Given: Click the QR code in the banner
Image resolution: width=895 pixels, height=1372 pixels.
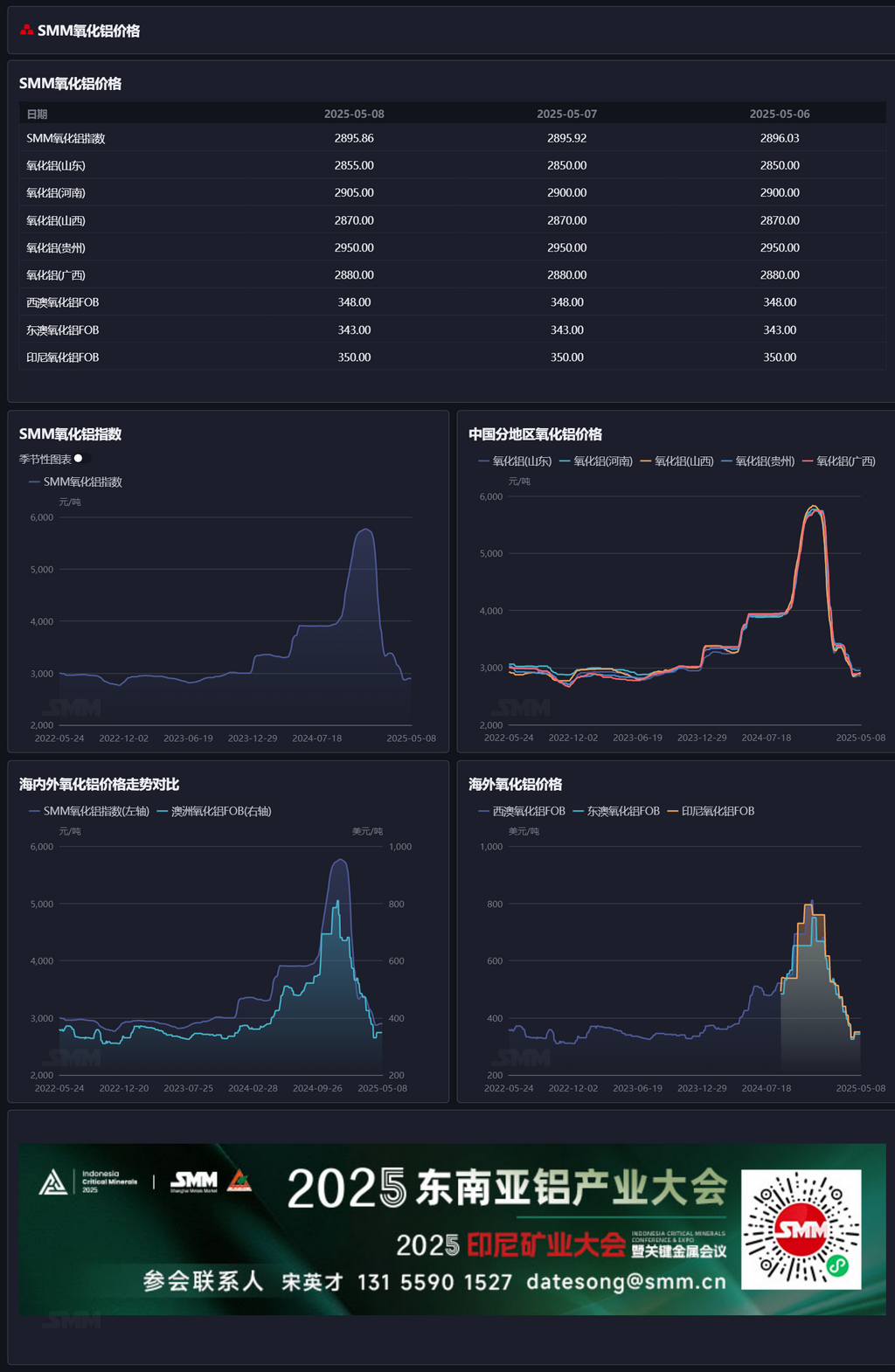Looking at the screenshot, I should point(801,1230).
